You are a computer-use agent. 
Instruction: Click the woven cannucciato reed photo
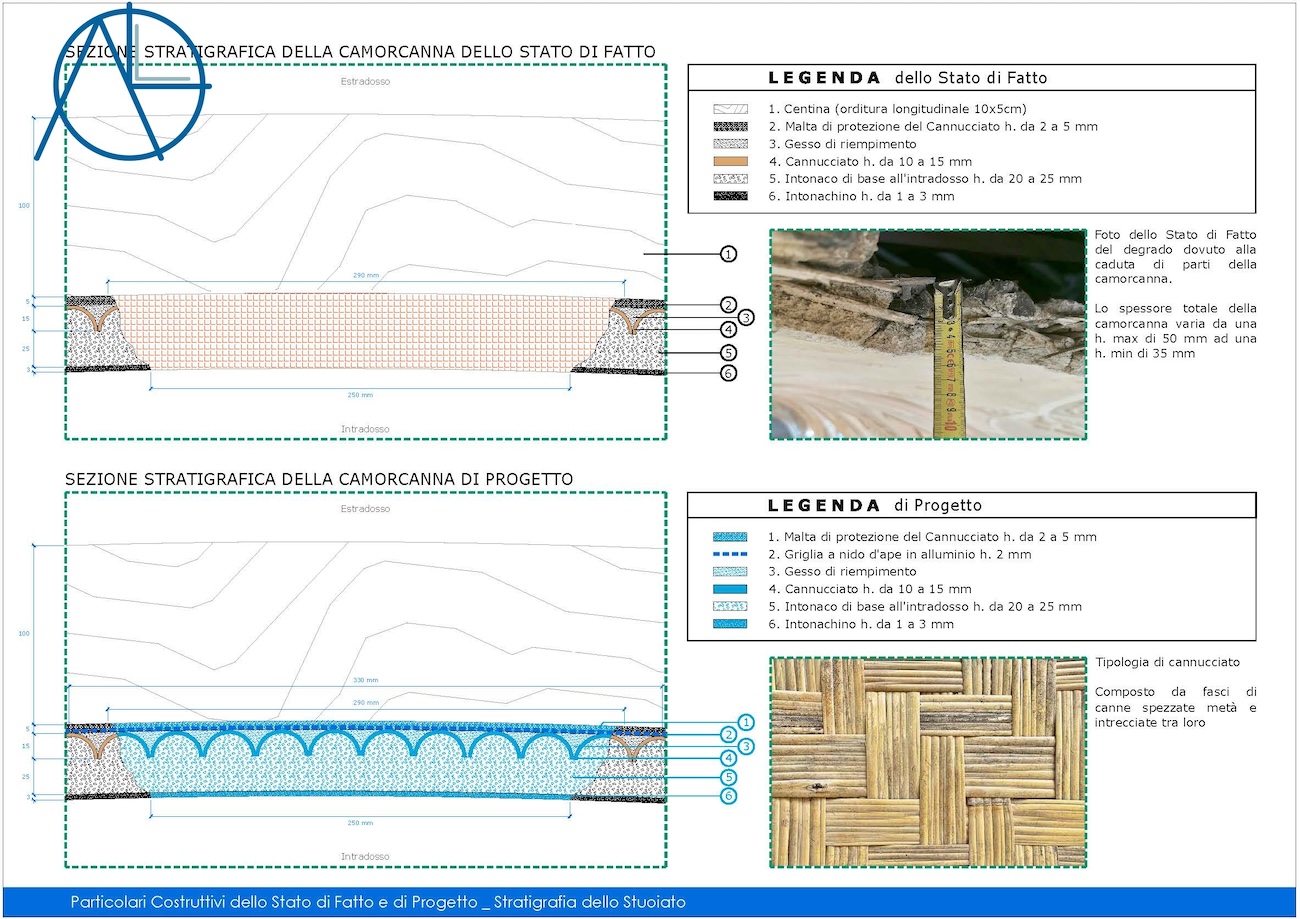tap(928, 762)
